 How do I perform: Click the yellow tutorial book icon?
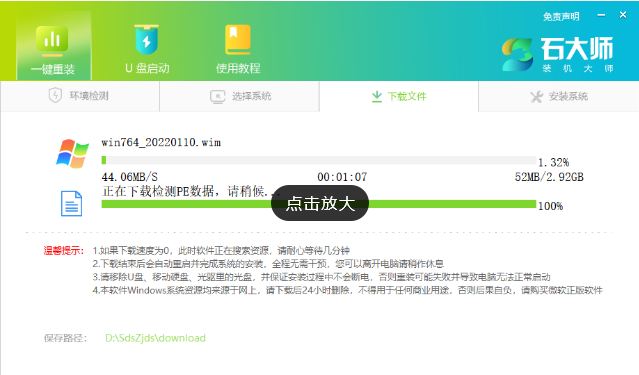[238, 40]
